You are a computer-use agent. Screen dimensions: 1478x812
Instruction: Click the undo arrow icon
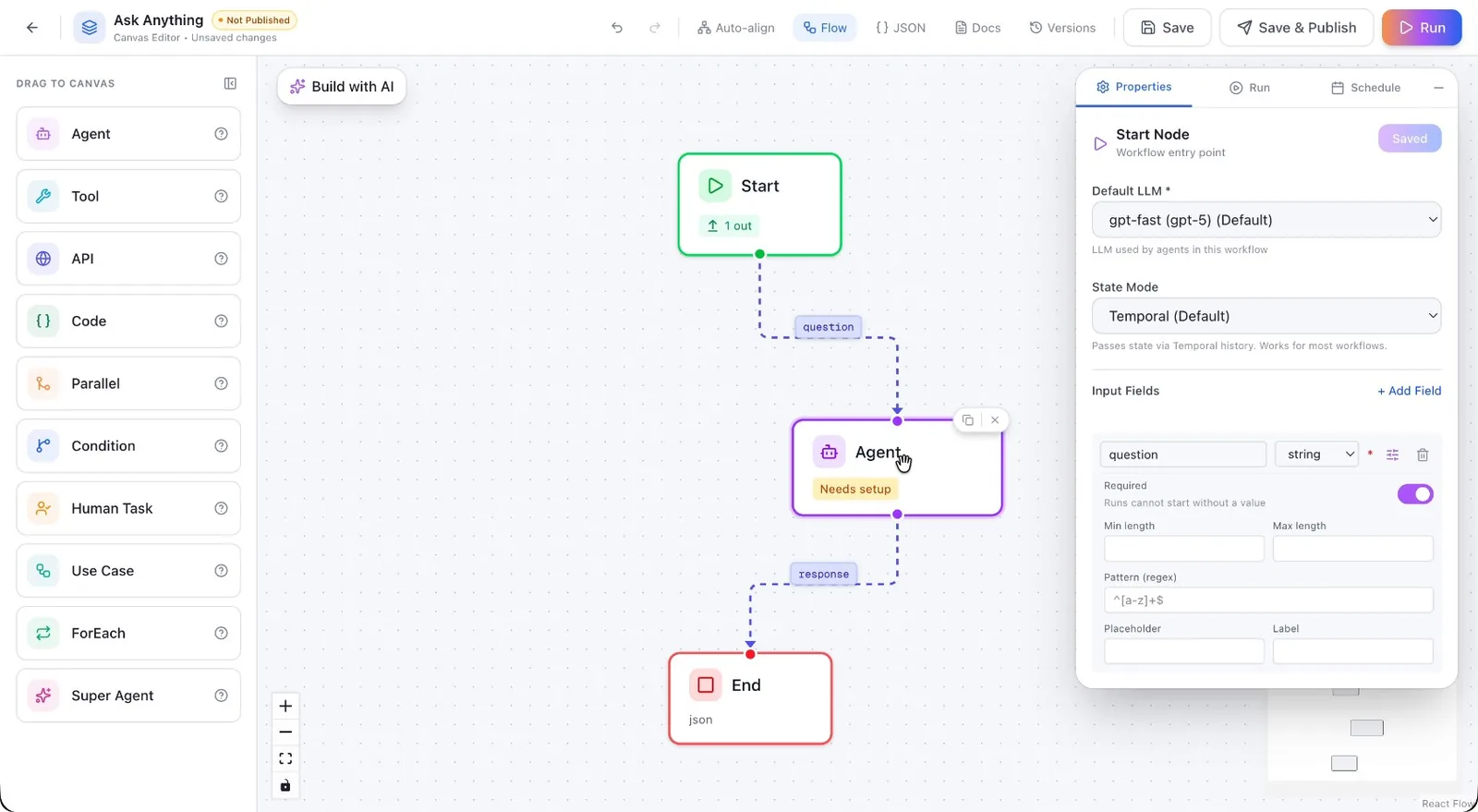coord(617,28)
